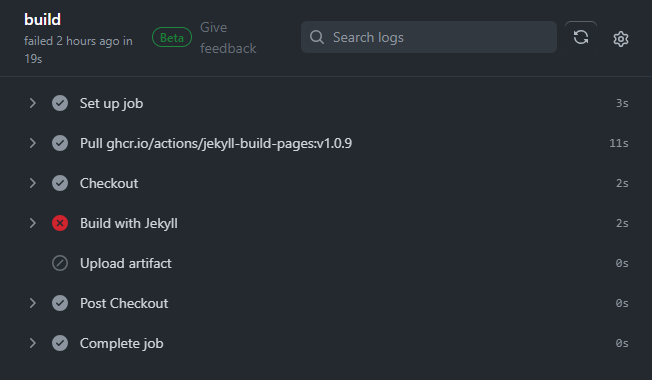This screenshot has width=652, height=380.
Task: Click the 'Complete job' step label
Action: point(121,343)
